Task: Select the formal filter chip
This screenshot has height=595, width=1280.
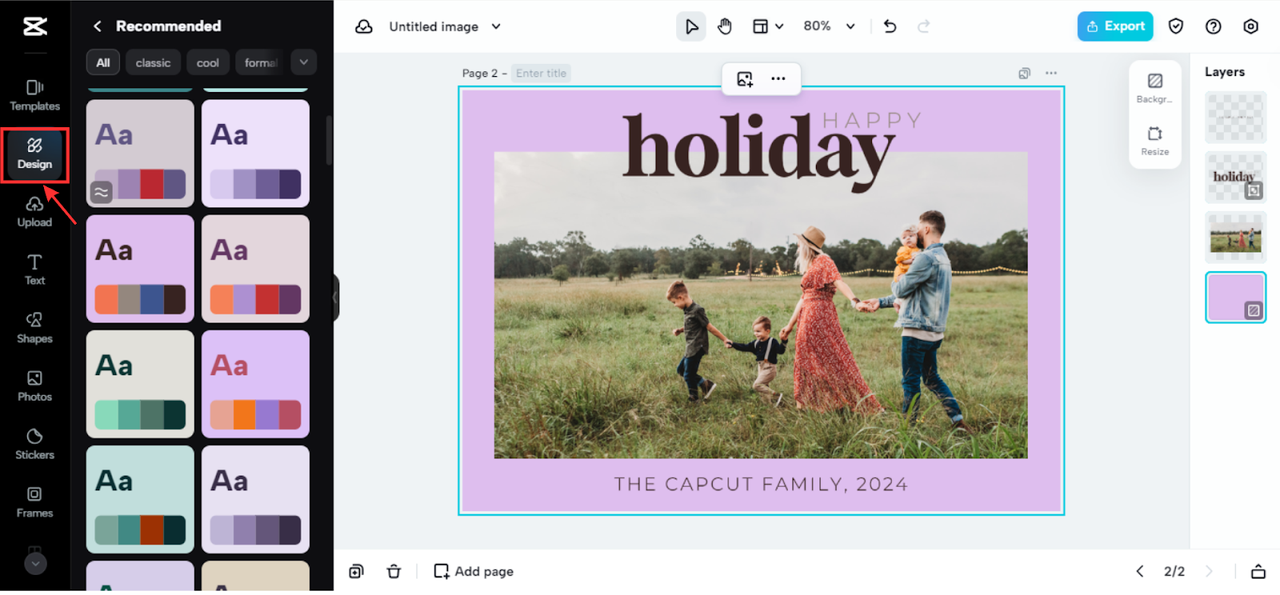Action: click(260, 62)
